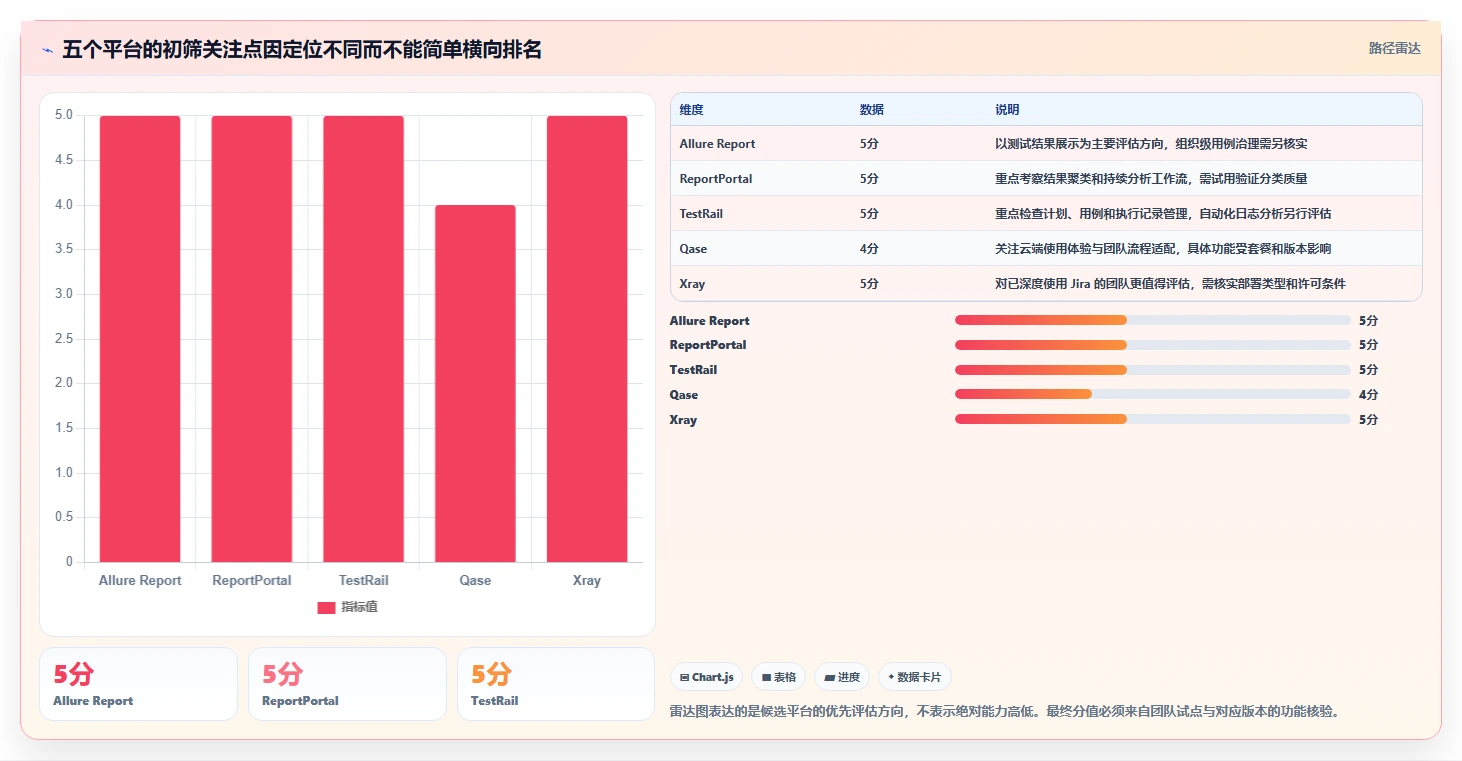Screen dimensions: 1462x761
Task: Click the 路径雷达 label in header
Action: tap(1394, 48)
